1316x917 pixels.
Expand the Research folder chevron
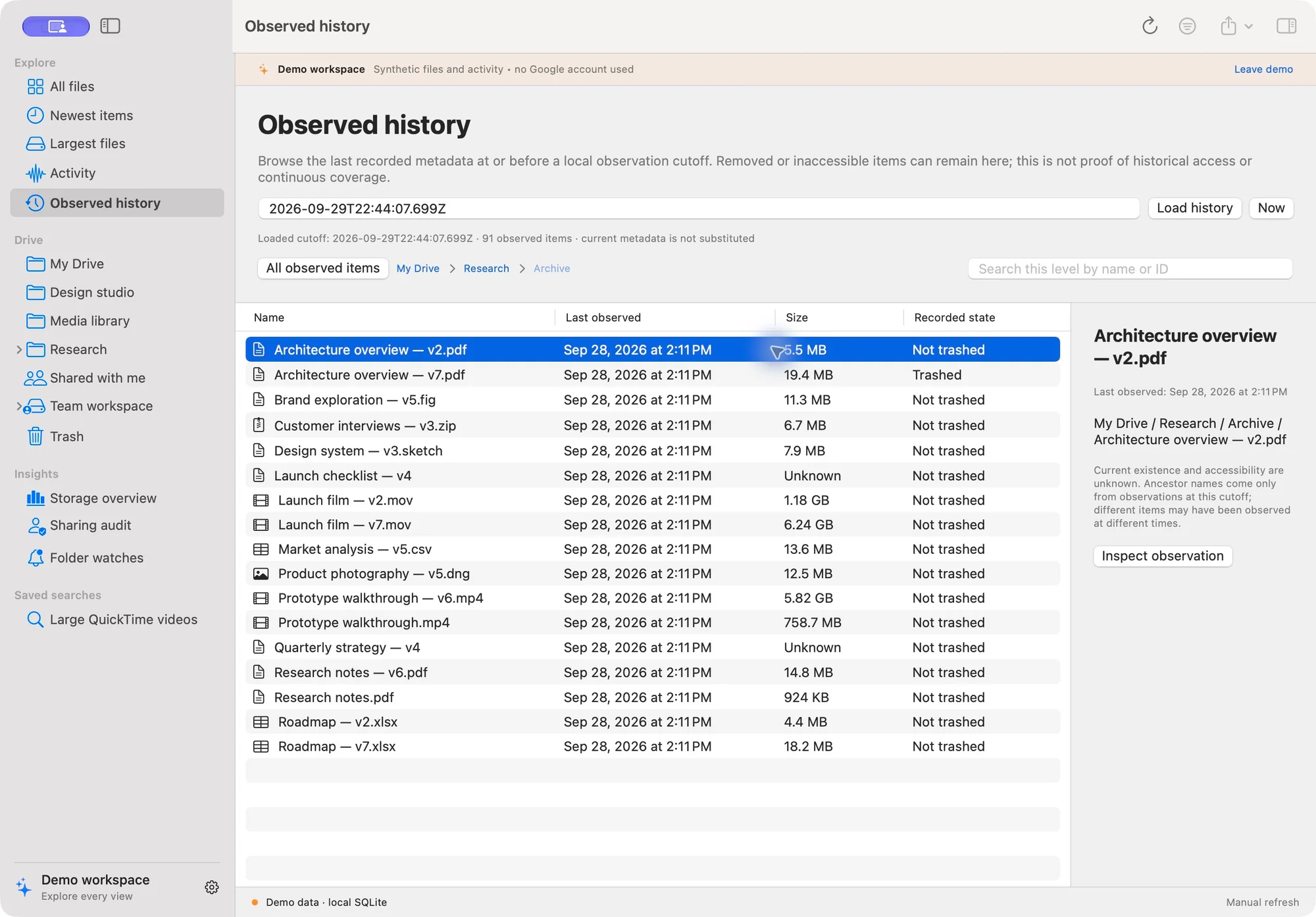18,349
